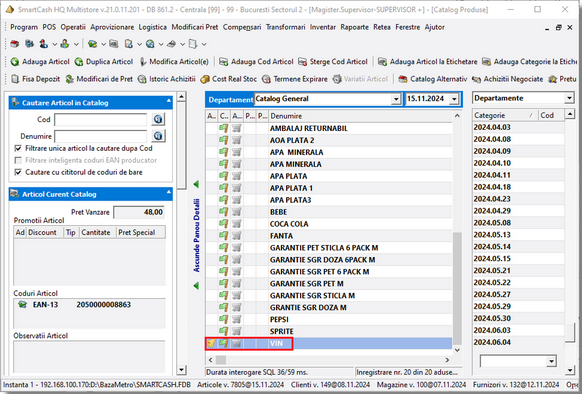Toggle Filtrare unica articol la cautare dupa Cod

coord(18,149)
